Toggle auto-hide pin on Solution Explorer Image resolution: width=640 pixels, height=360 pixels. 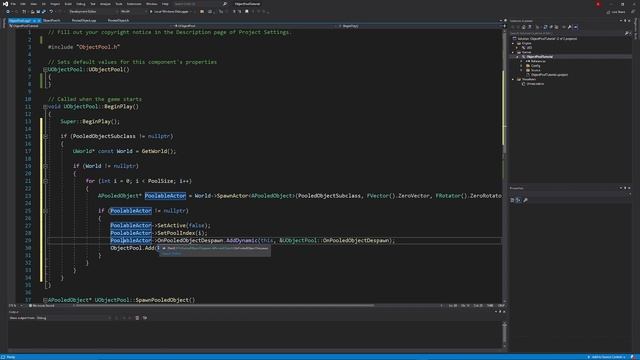pyautogui.click(x=625, y=20)
